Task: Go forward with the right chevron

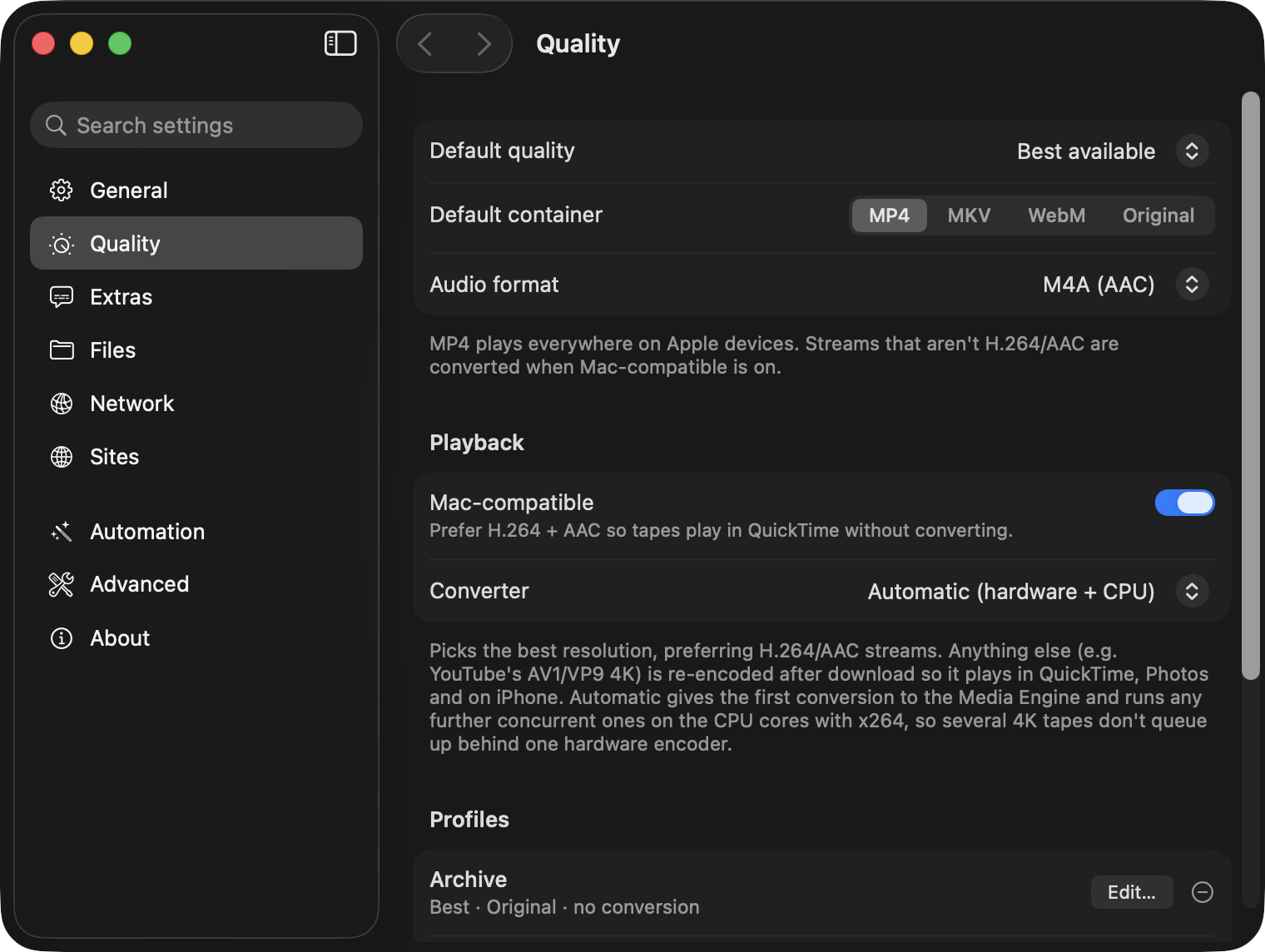Action: tap(484, 43)
